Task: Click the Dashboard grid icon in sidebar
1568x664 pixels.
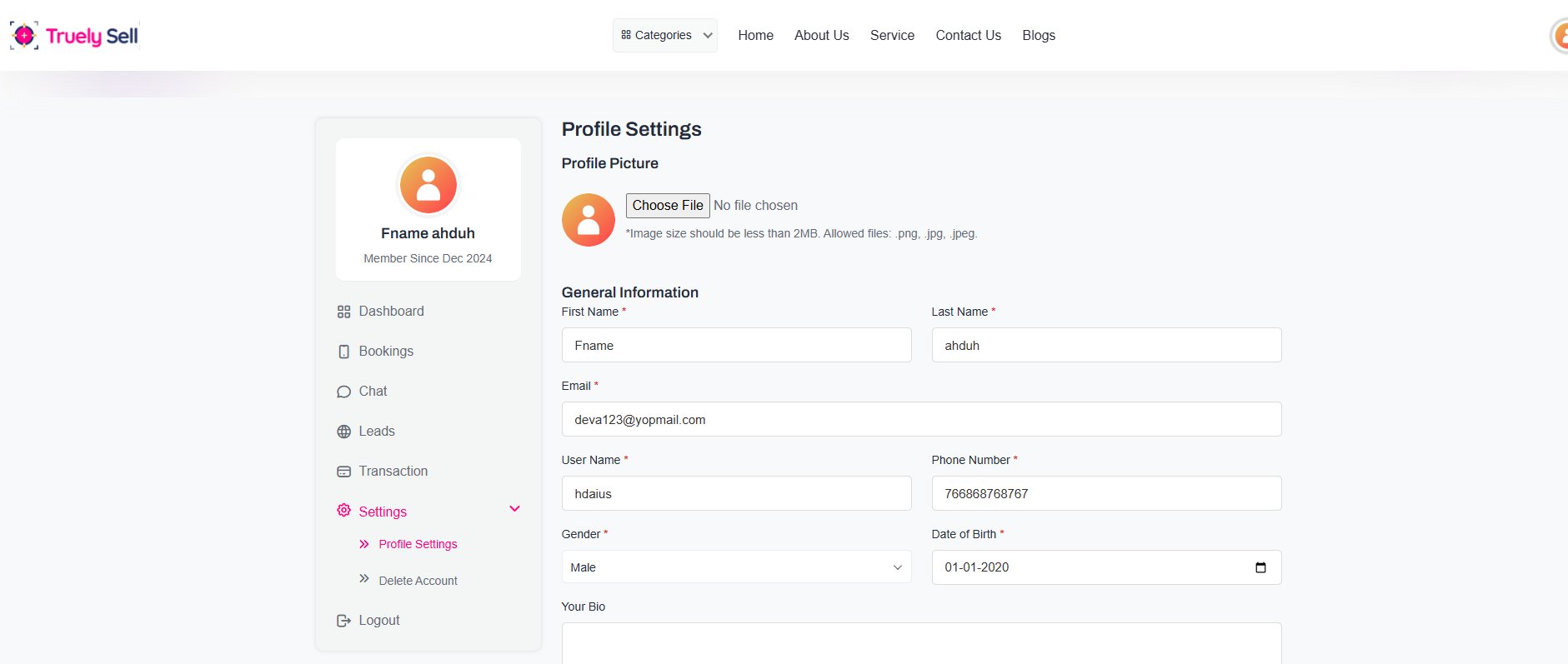Action: 343,312
